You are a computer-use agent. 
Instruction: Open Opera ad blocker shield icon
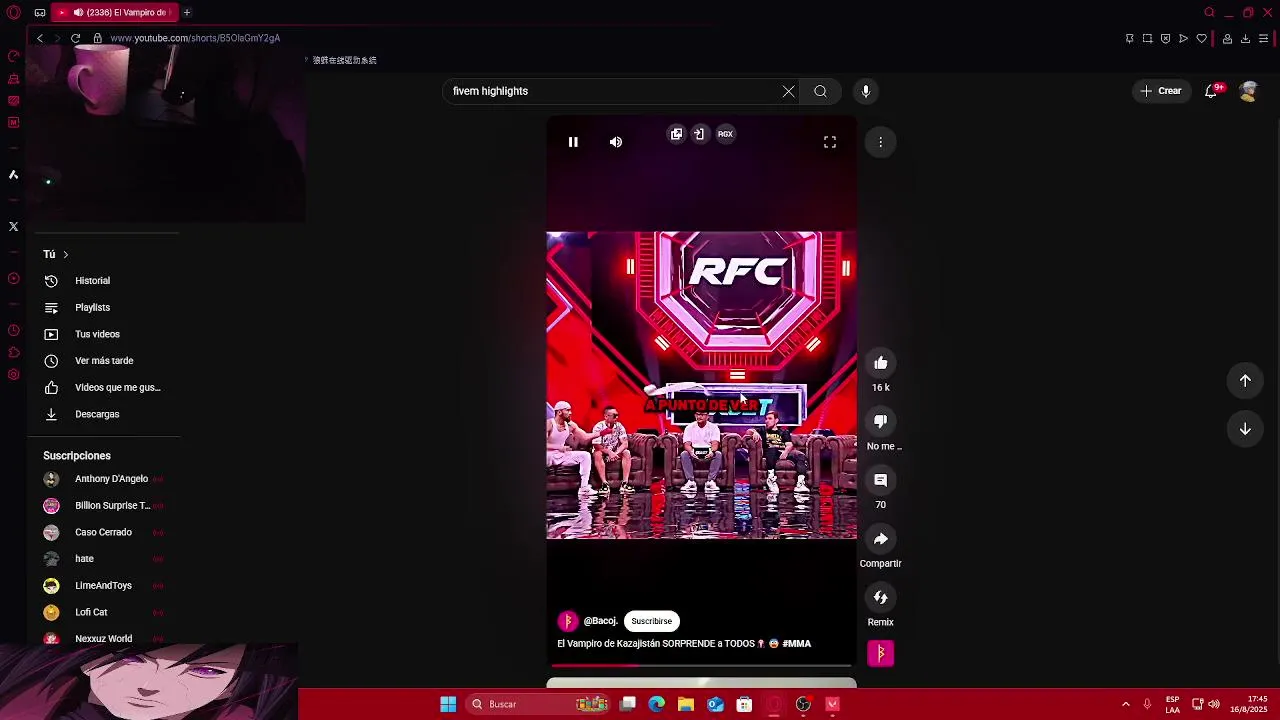pyautogui.click(x=1166, y=39)
